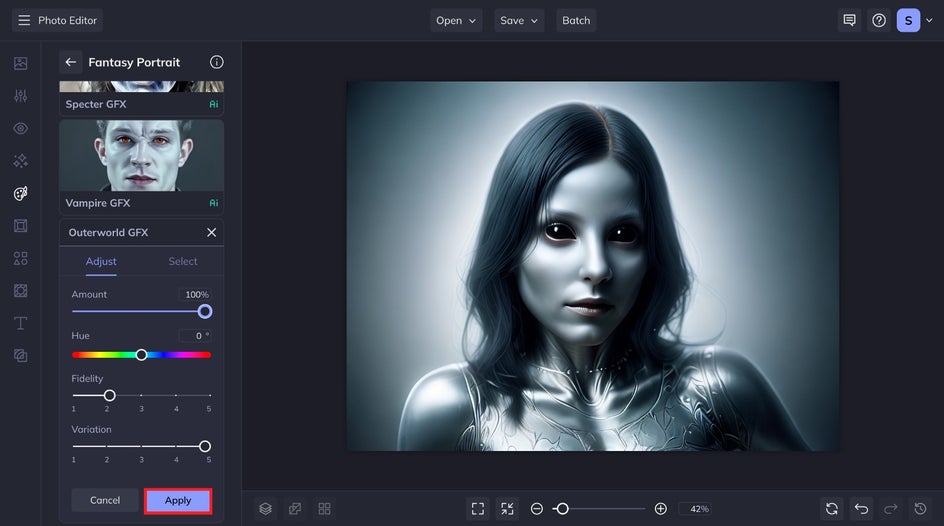This screenshot has width=944, height=526.
Task: Toggle the grid view icon
Action: (324, 509)
